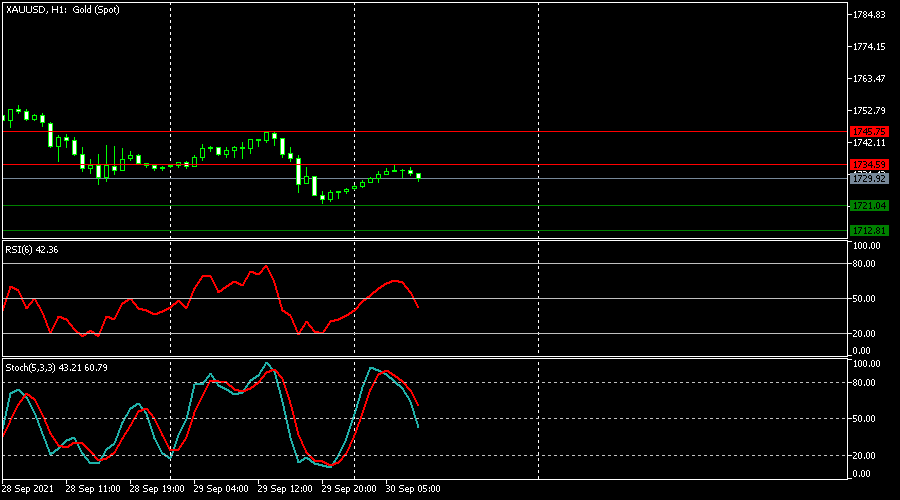This screenshot has width=900, height=500.
Task: Select the last candlestick on the price chart
Action: 418,177
